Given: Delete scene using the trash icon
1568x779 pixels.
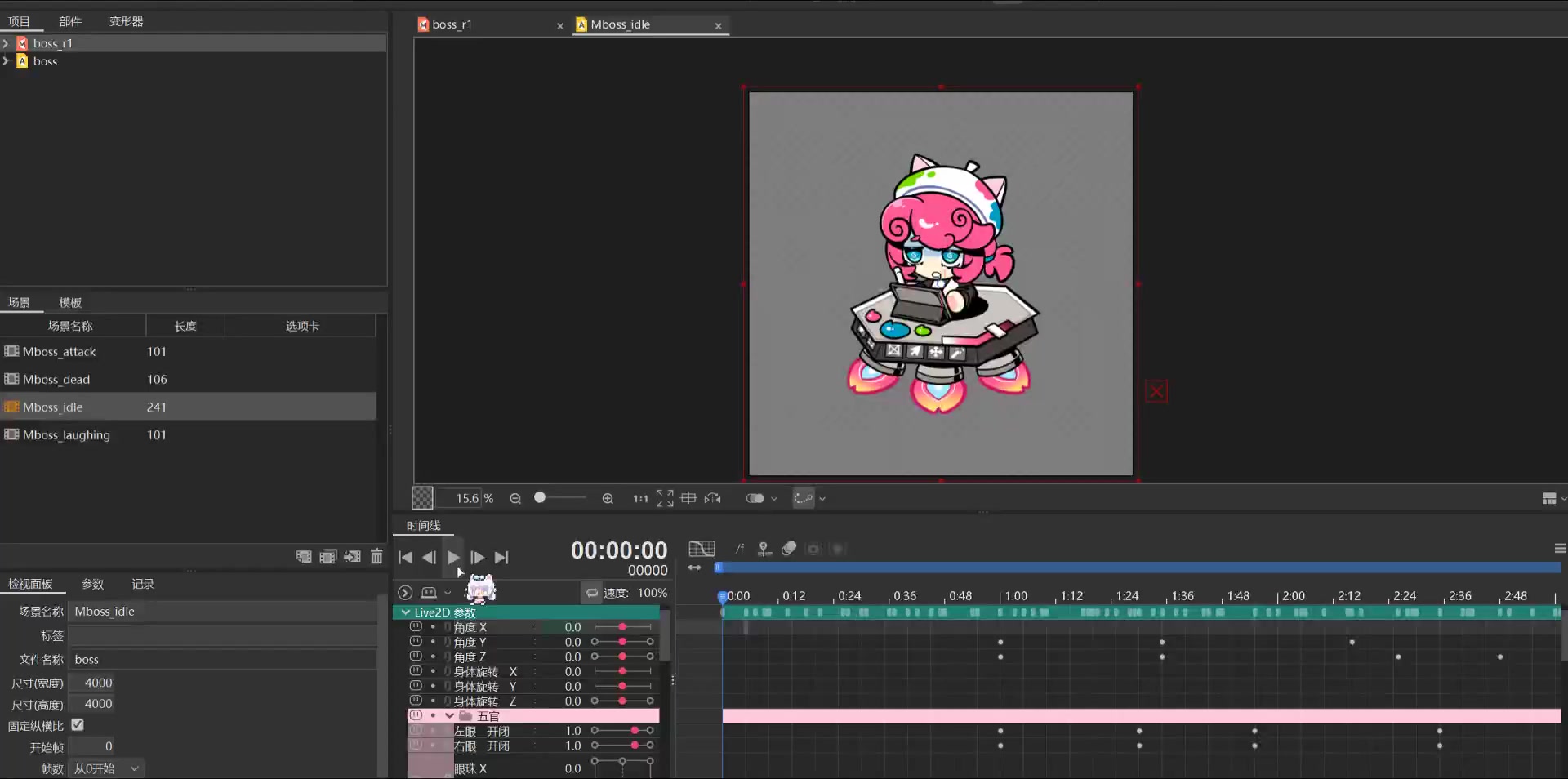Looking at the screenshot, I should coord(376,557).
